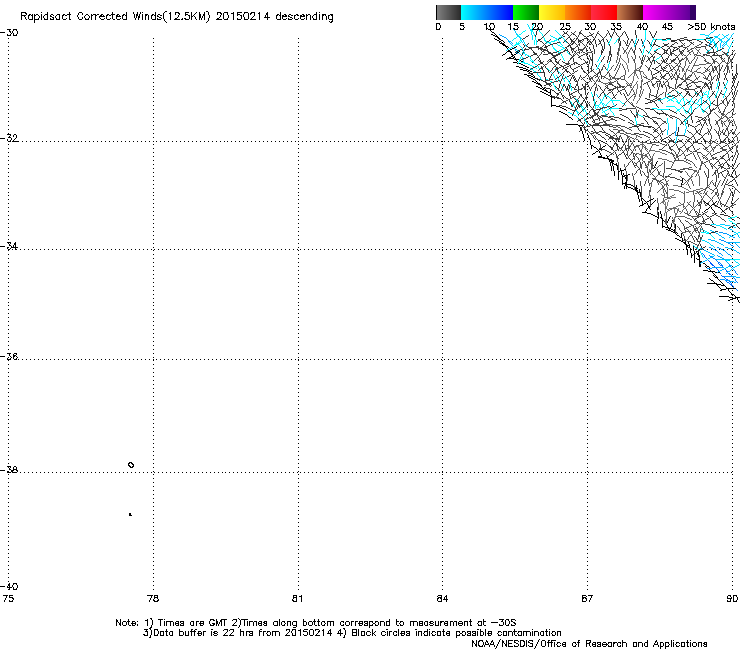
Task: Pick the red 30-35 knots legend band
Action: click(604, 12)
